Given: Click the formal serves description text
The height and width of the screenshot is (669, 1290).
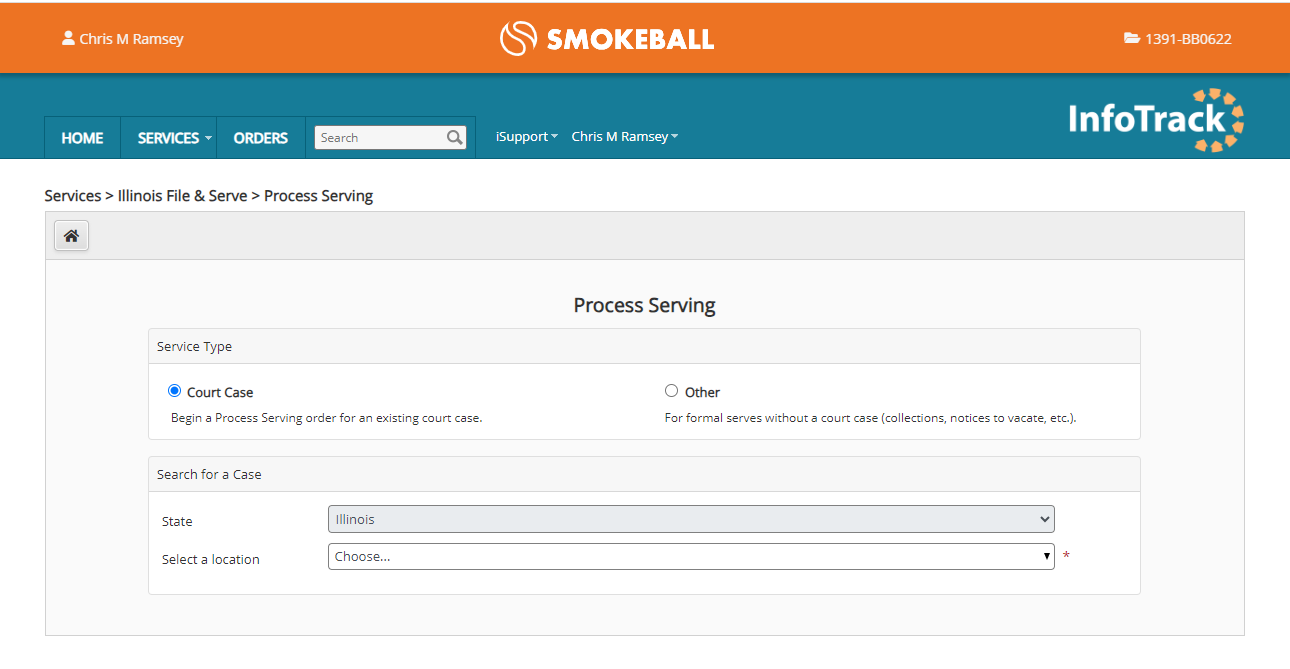Looking at the screenshot, I should [871, 418].
